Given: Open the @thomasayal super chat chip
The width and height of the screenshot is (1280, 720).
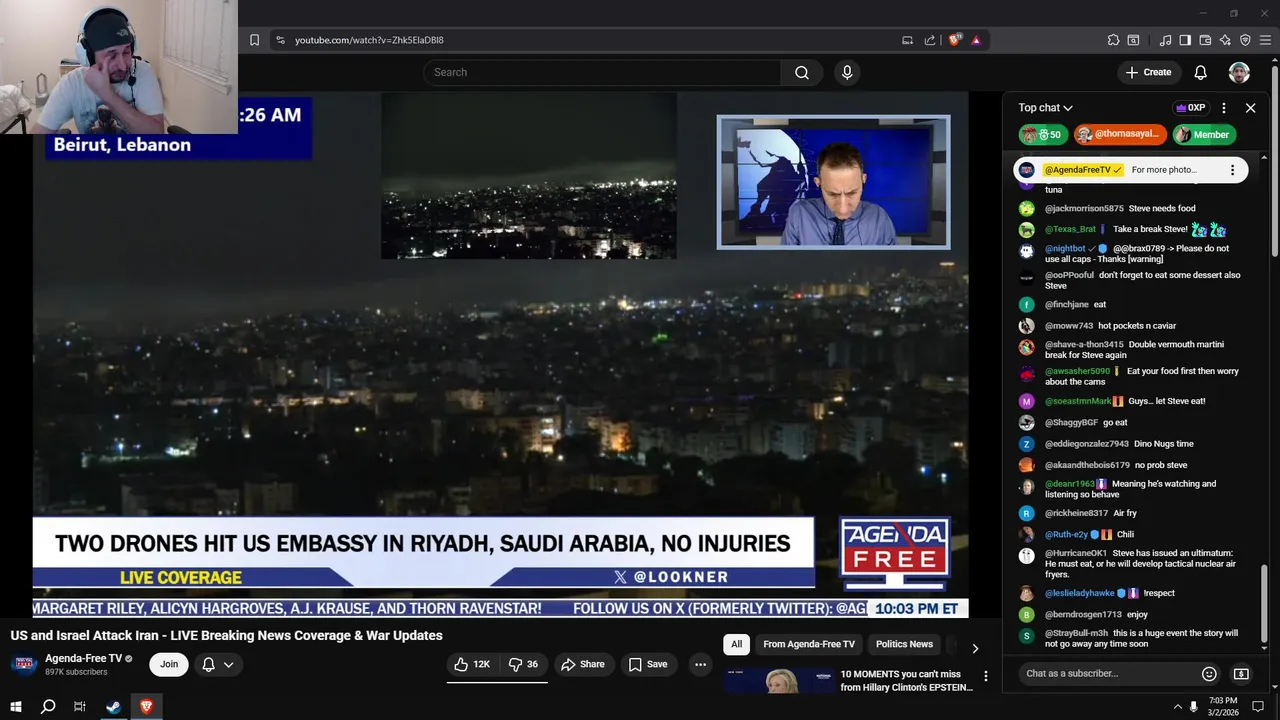Looking at the screenshot, I should (x=1119, y=134).
